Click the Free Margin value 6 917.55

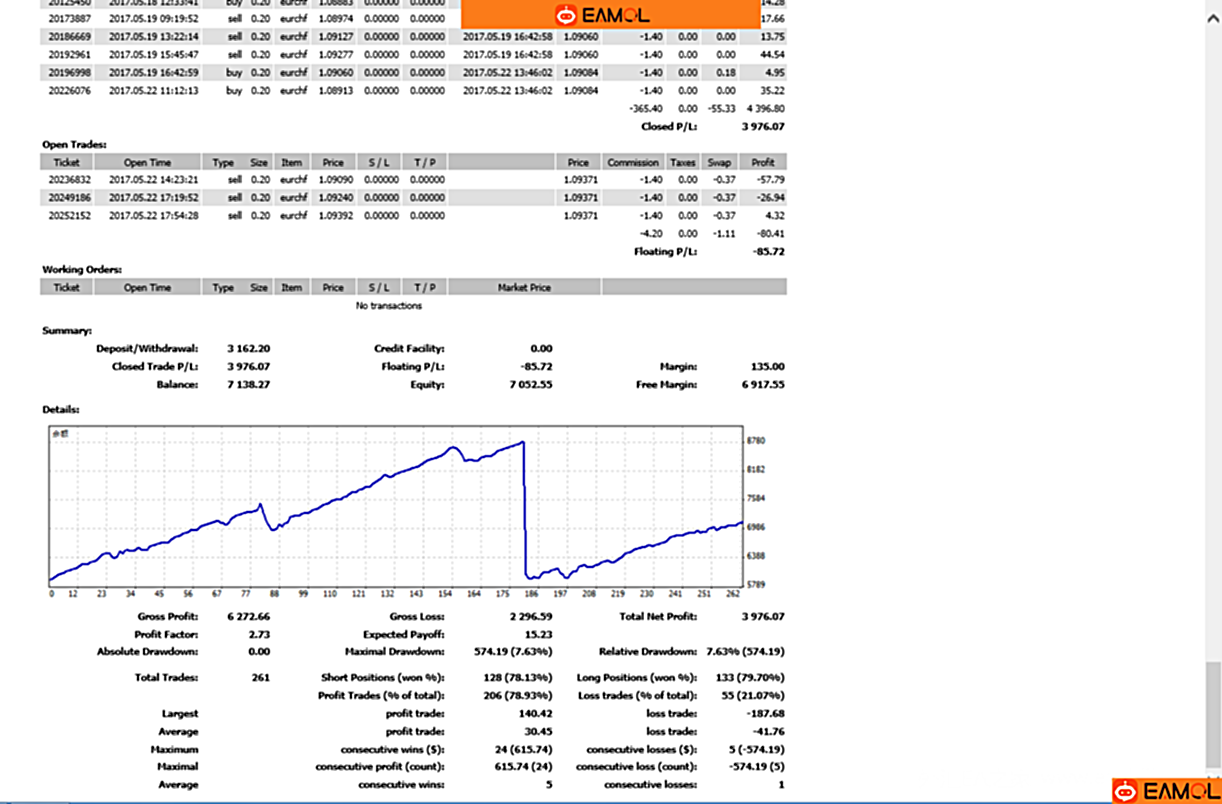click(x=763, y=384)
